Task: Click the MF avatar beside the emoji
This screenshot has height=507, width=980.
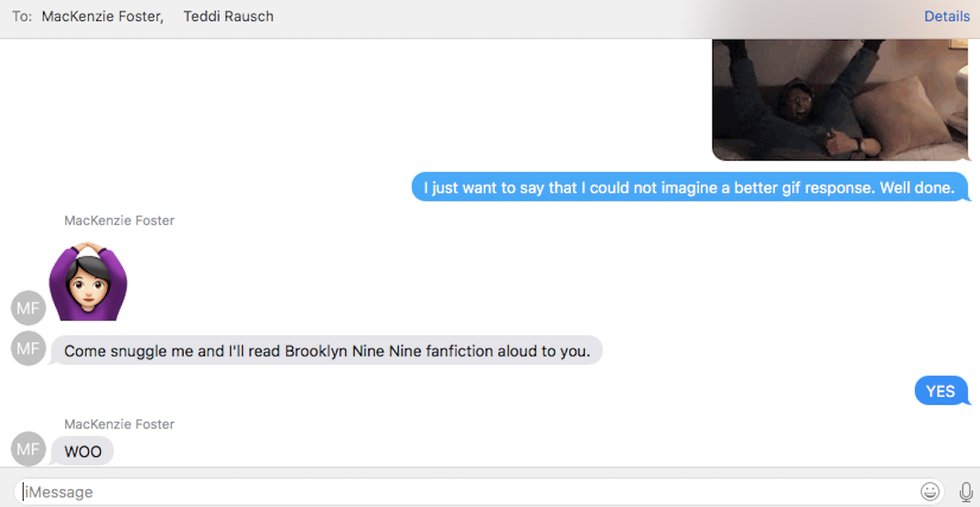Action: coord(28,308)
